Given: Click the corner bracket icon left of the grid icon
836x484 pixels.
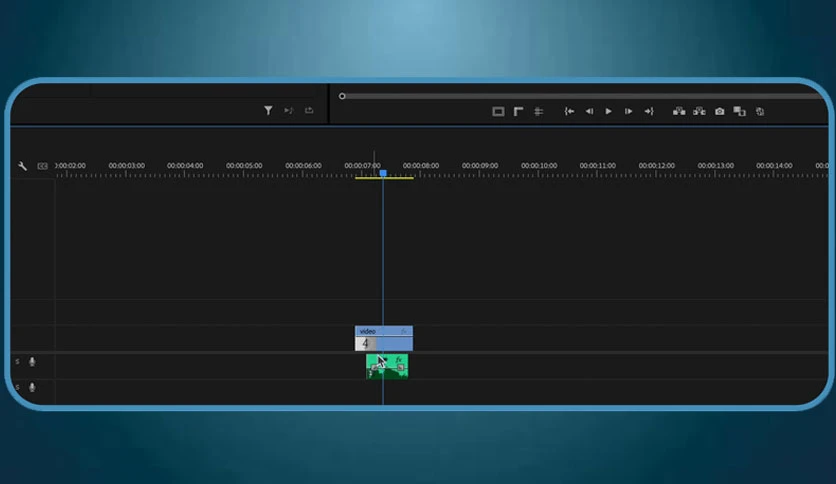Looking at the screenshot, I should click(x=518, y=111).
